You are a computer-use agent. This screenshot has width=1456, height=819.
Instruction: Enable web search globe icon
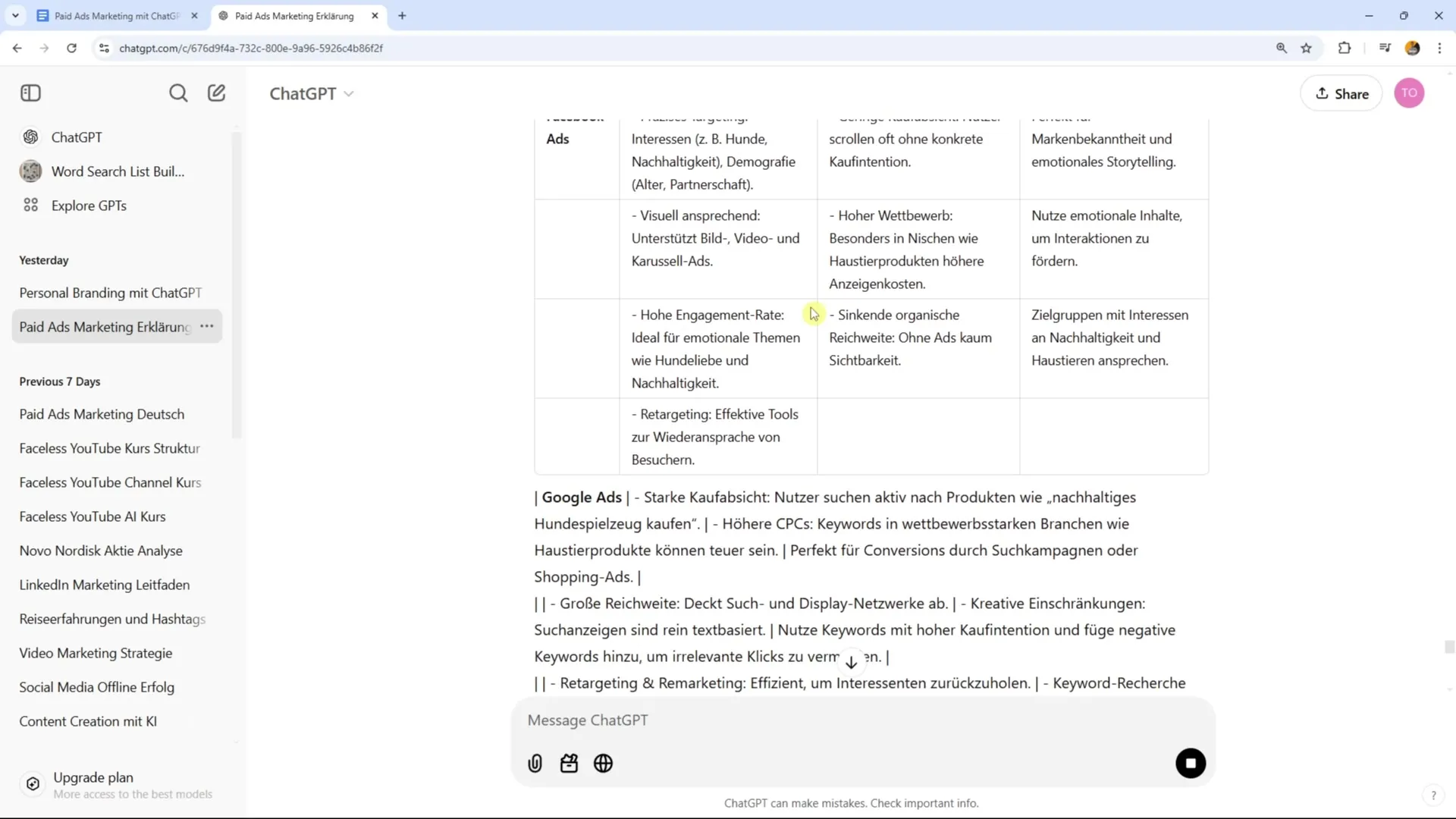tap(604, 764)
